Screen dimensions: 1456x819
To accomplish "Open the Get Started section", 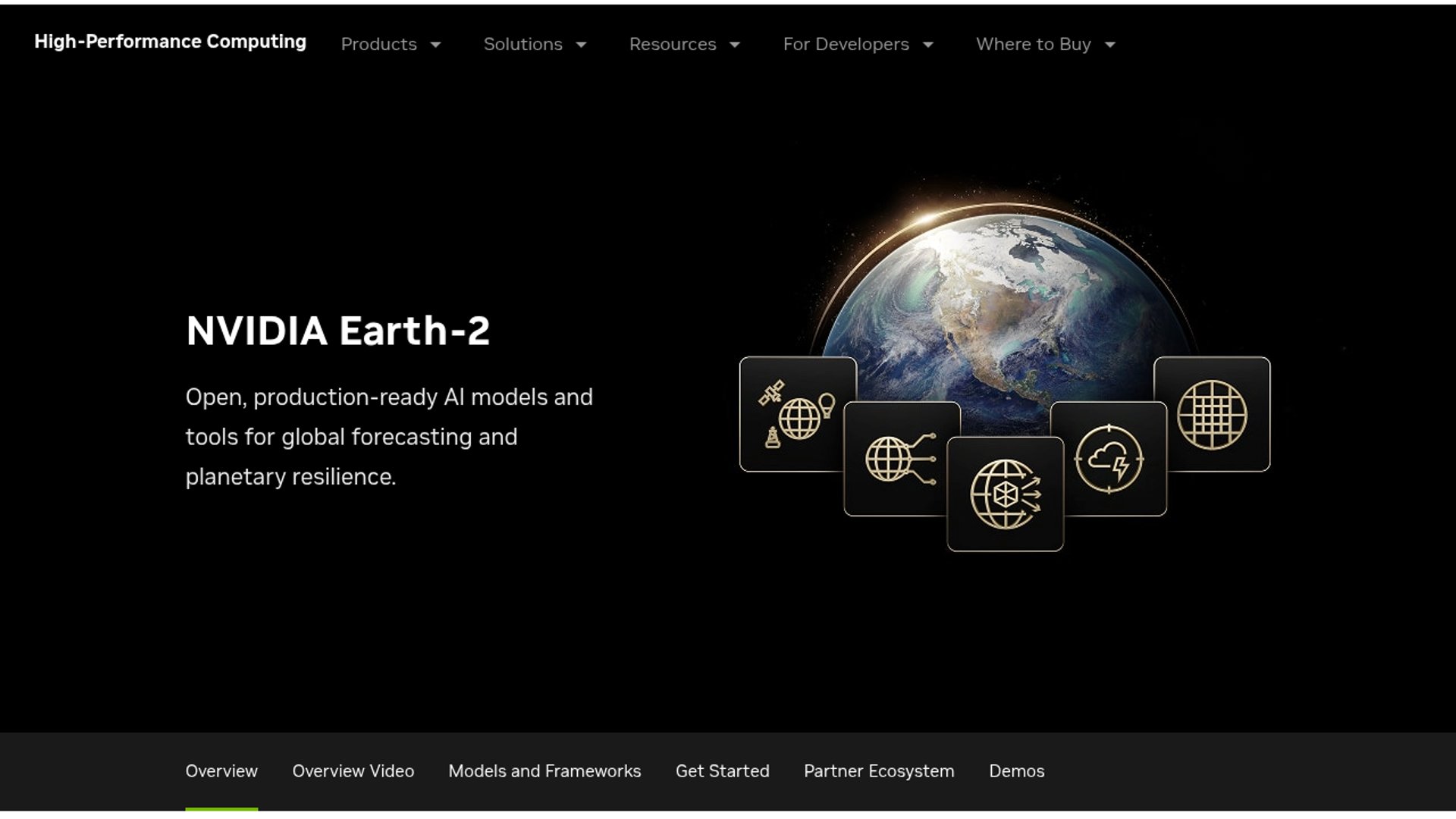I will [722, 771].
